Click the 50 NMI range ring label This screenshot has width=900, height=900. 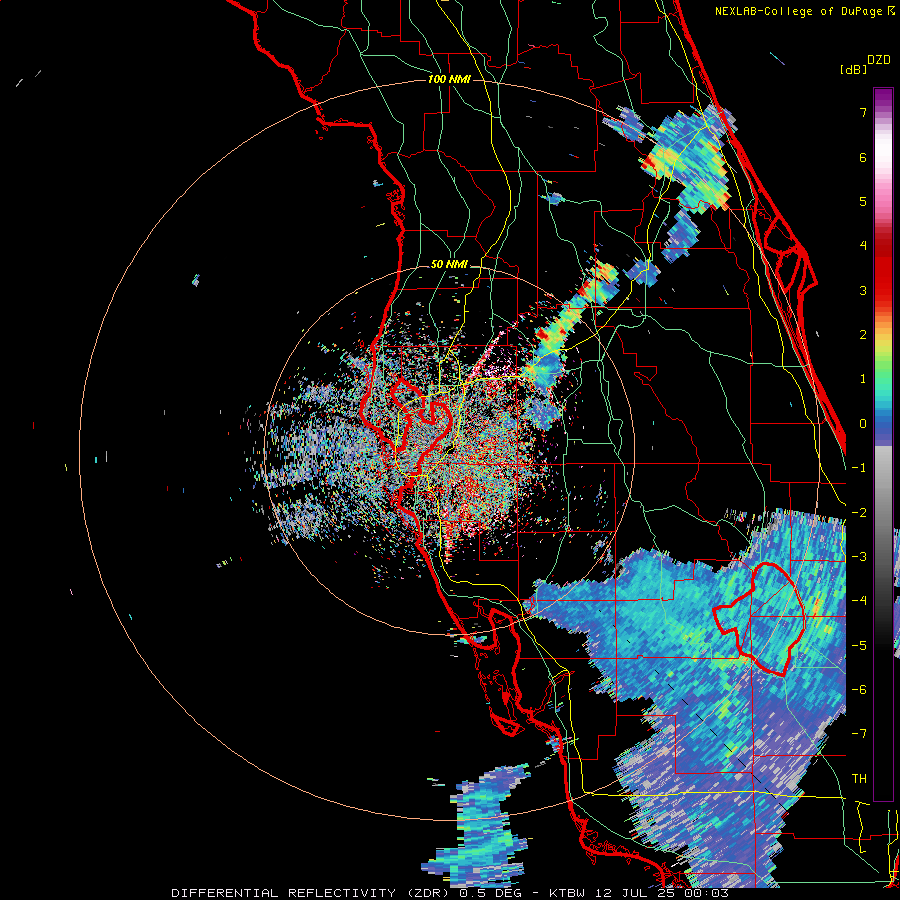coord(449,265)
